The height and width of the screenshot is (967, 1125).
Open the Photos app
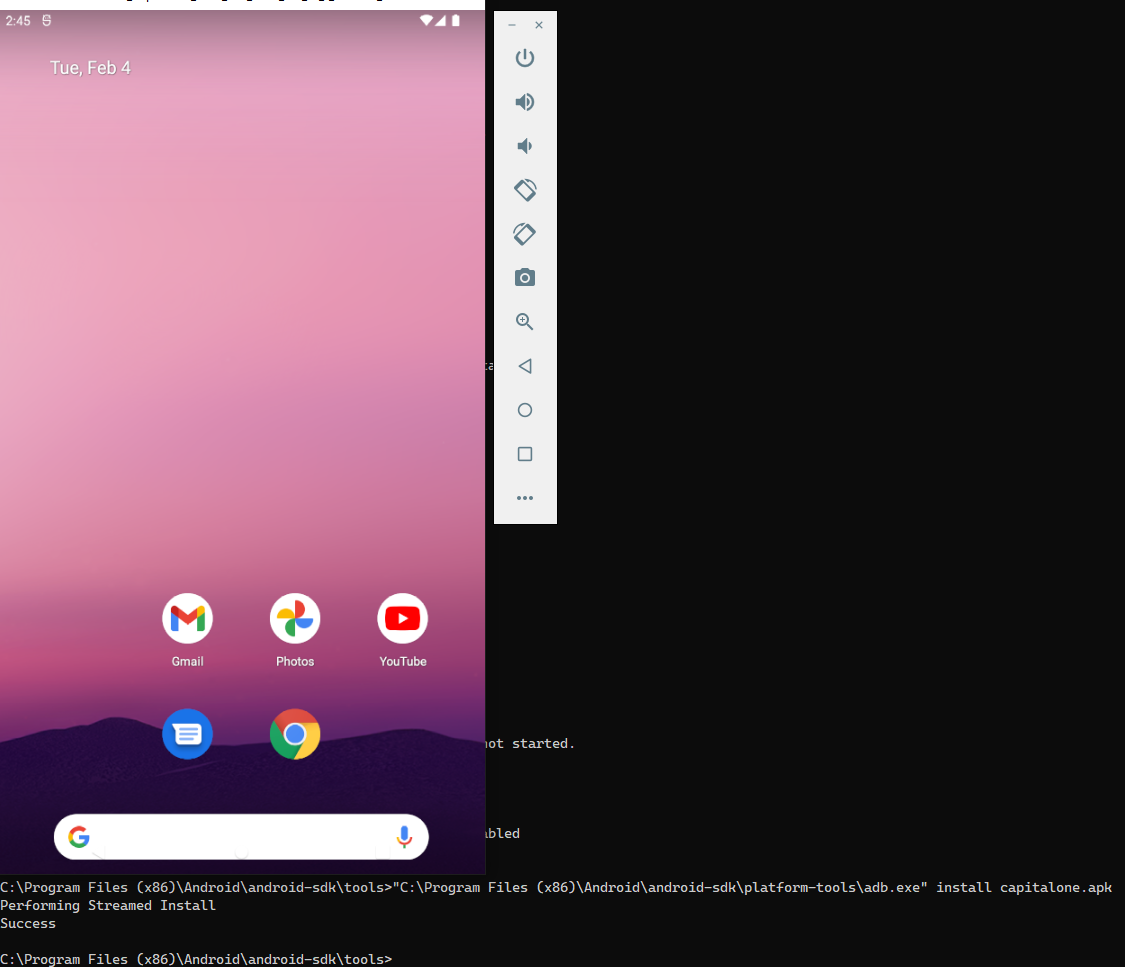[295, 618]
